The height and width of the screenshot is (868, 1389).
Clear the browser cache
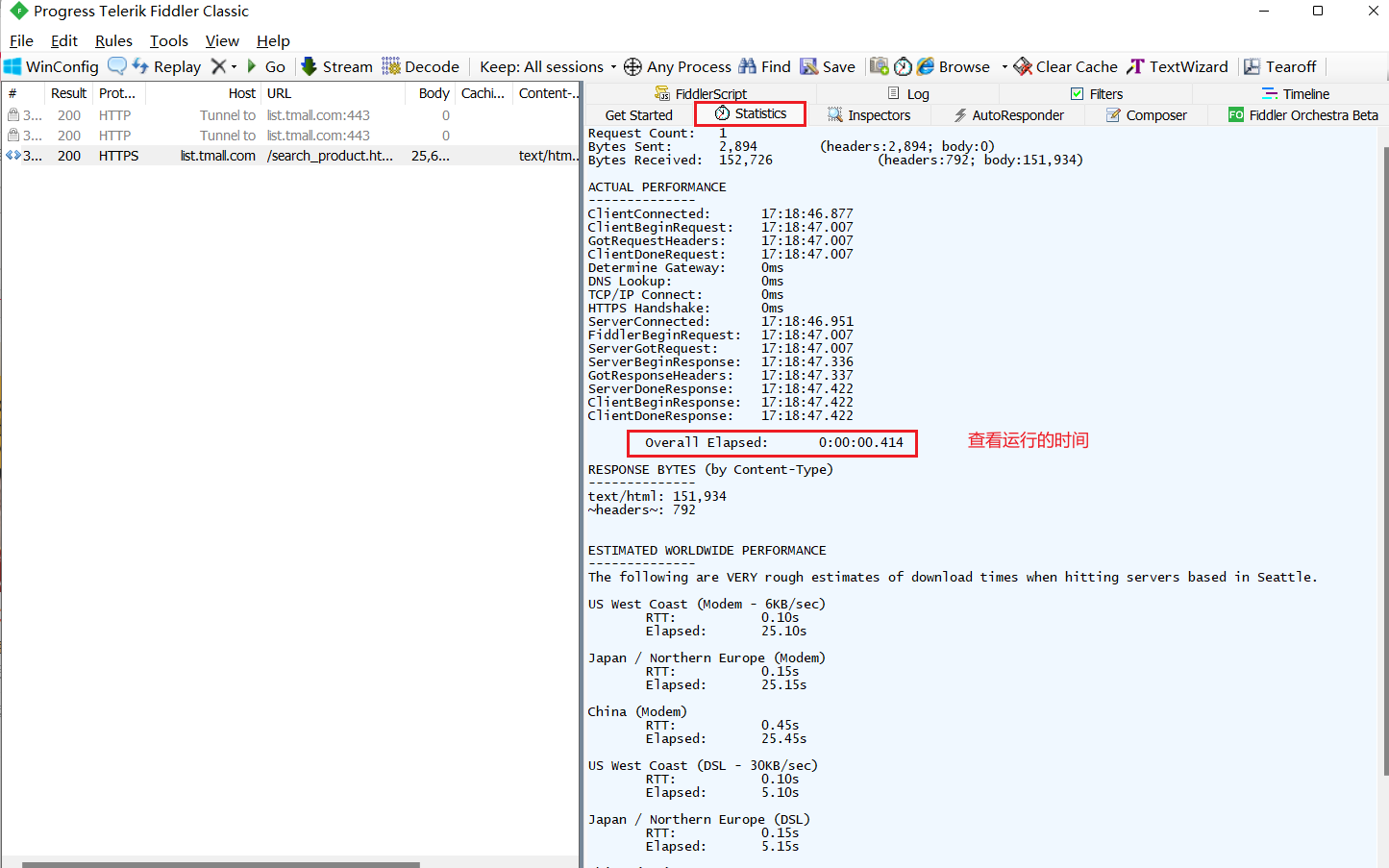[1065, 66]
